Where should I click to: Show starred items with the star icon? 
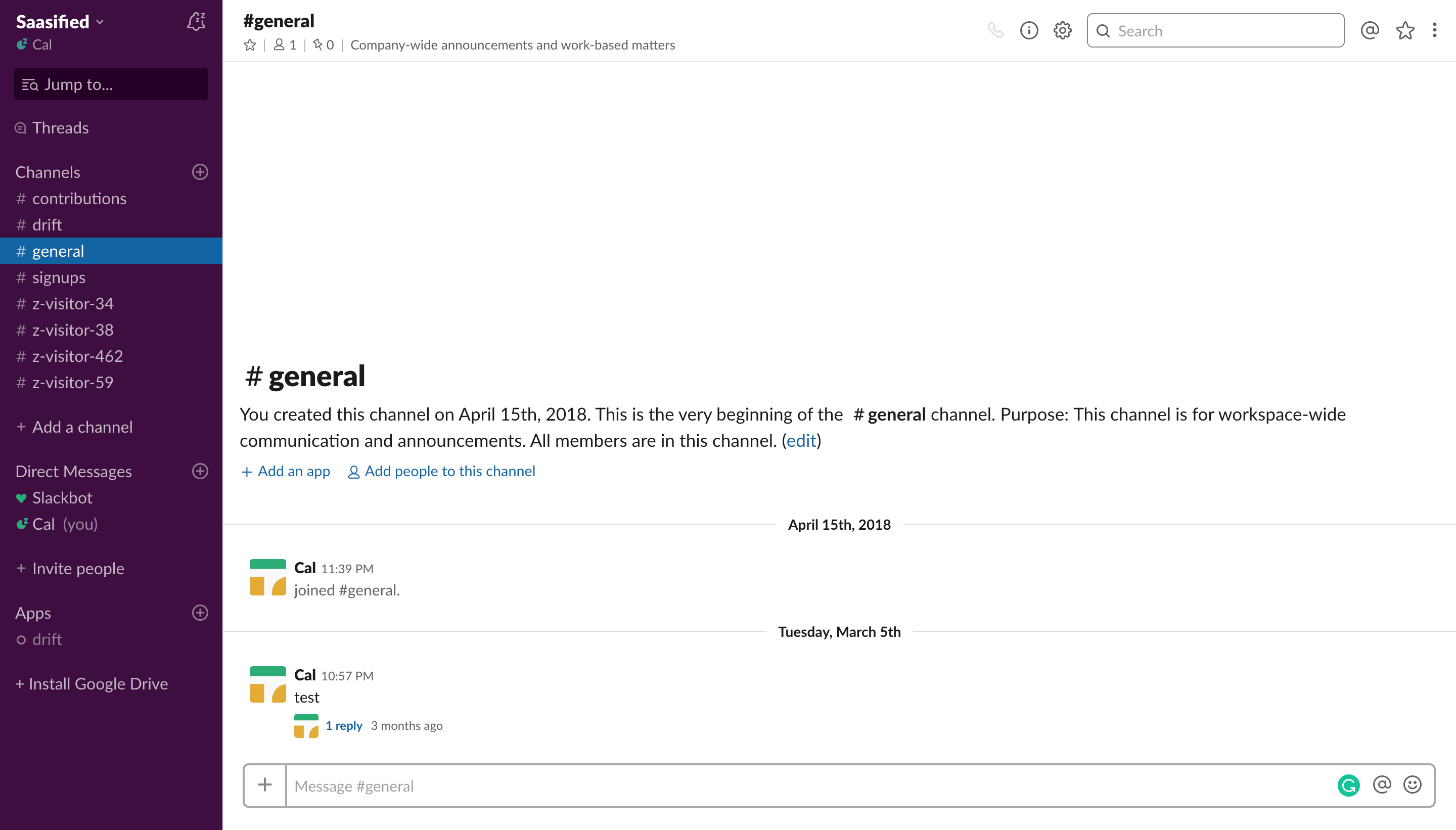(x=1405, y=30)
